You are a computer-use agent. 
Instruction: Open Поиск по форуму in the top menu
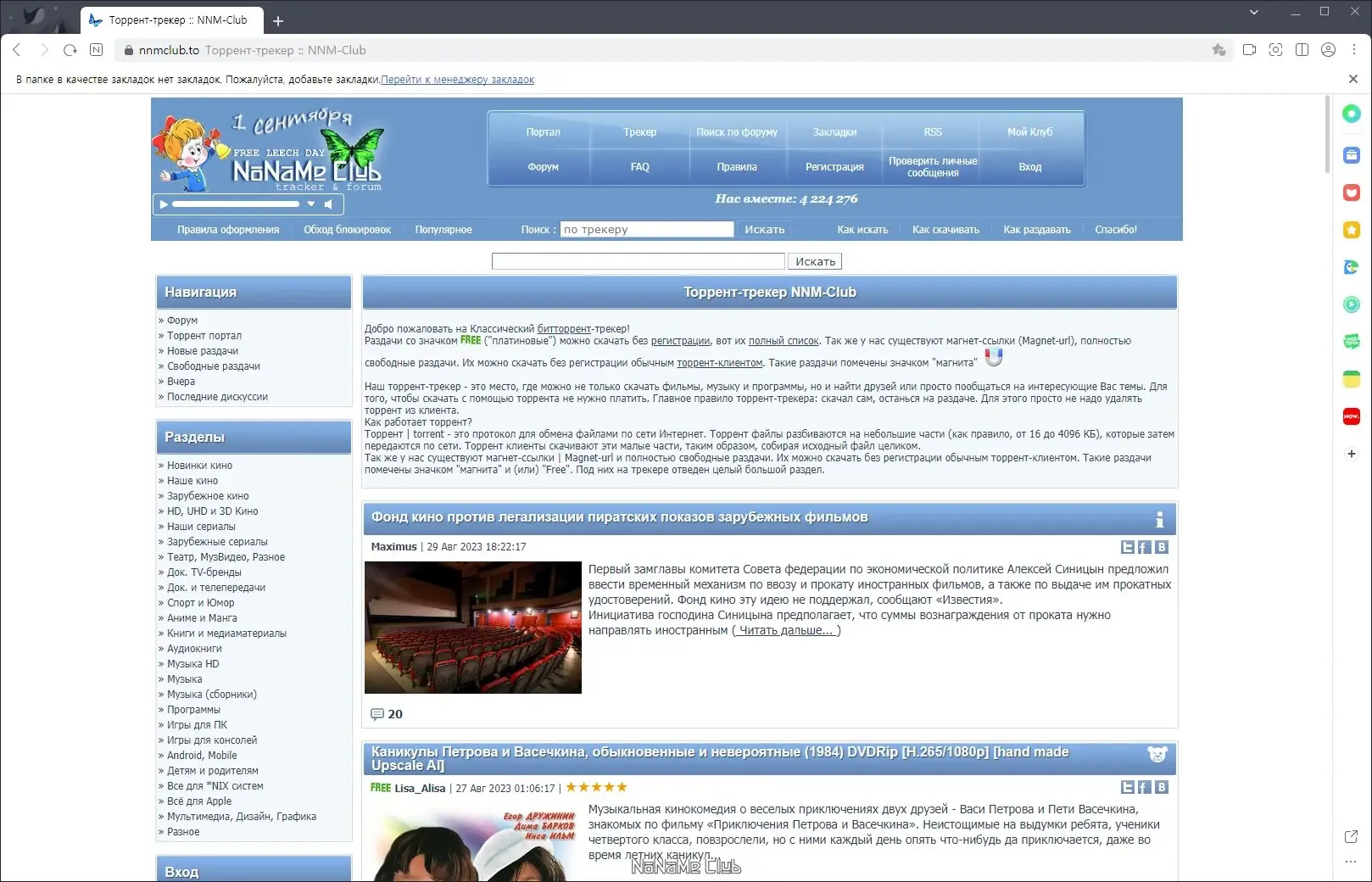(737, 132)
